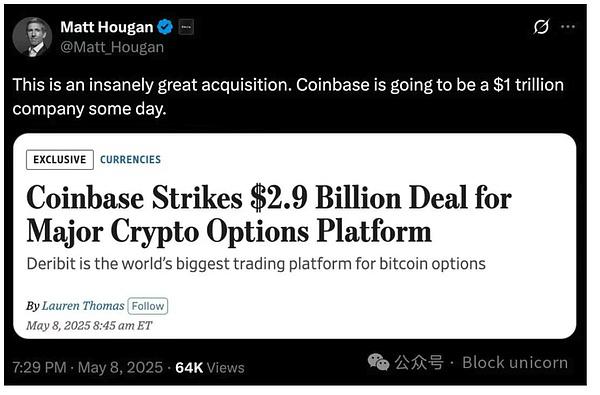Click the Grok explain-post icon
The image size is (600, 395).
(541, 27)
